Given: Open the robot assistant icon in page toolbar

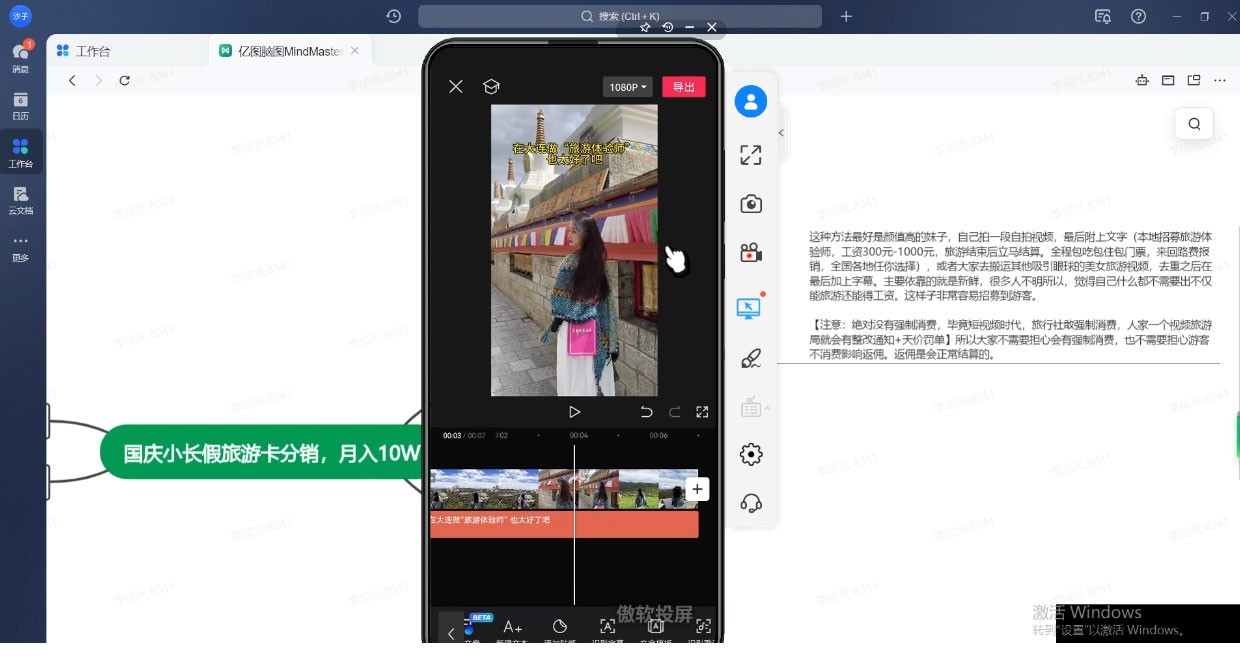Looking at the screenshot, I should point(1142,80).
